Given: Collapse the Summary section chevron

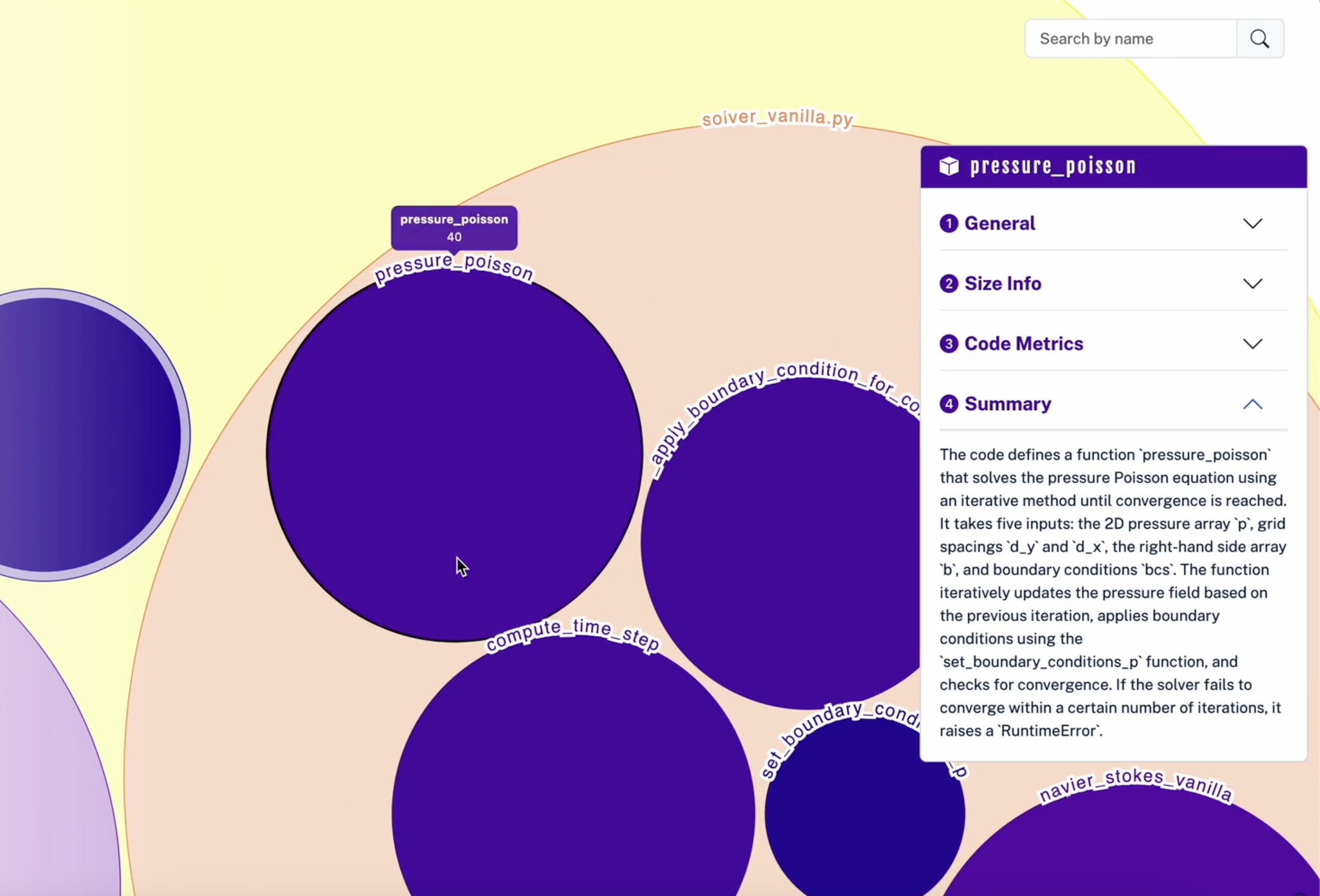Looking at the screenshot, I should click(x=1252, y=404).
